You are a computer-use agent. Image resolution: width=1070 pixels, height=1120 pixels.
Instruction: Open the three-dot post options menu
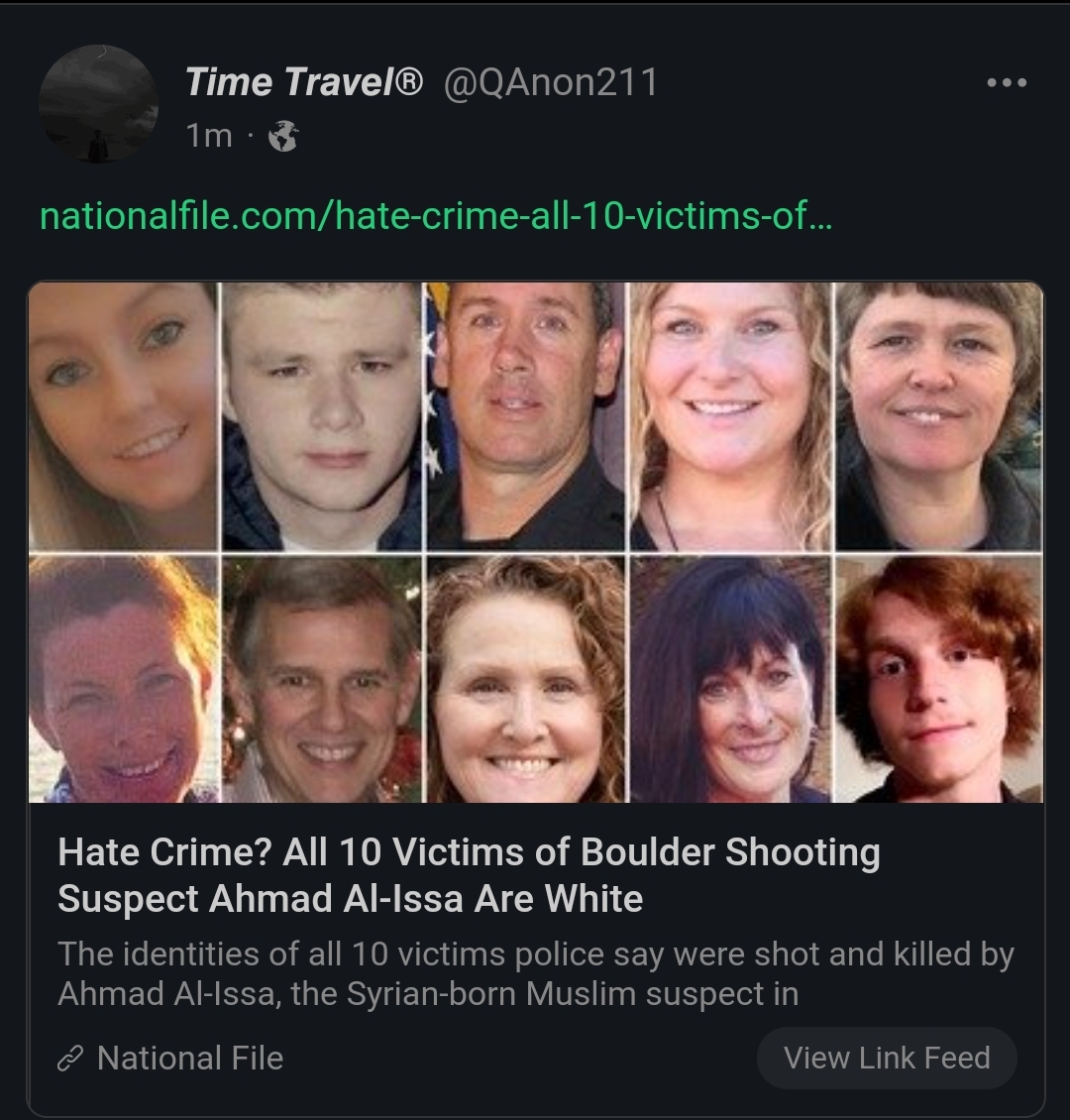coord(1007,83)
